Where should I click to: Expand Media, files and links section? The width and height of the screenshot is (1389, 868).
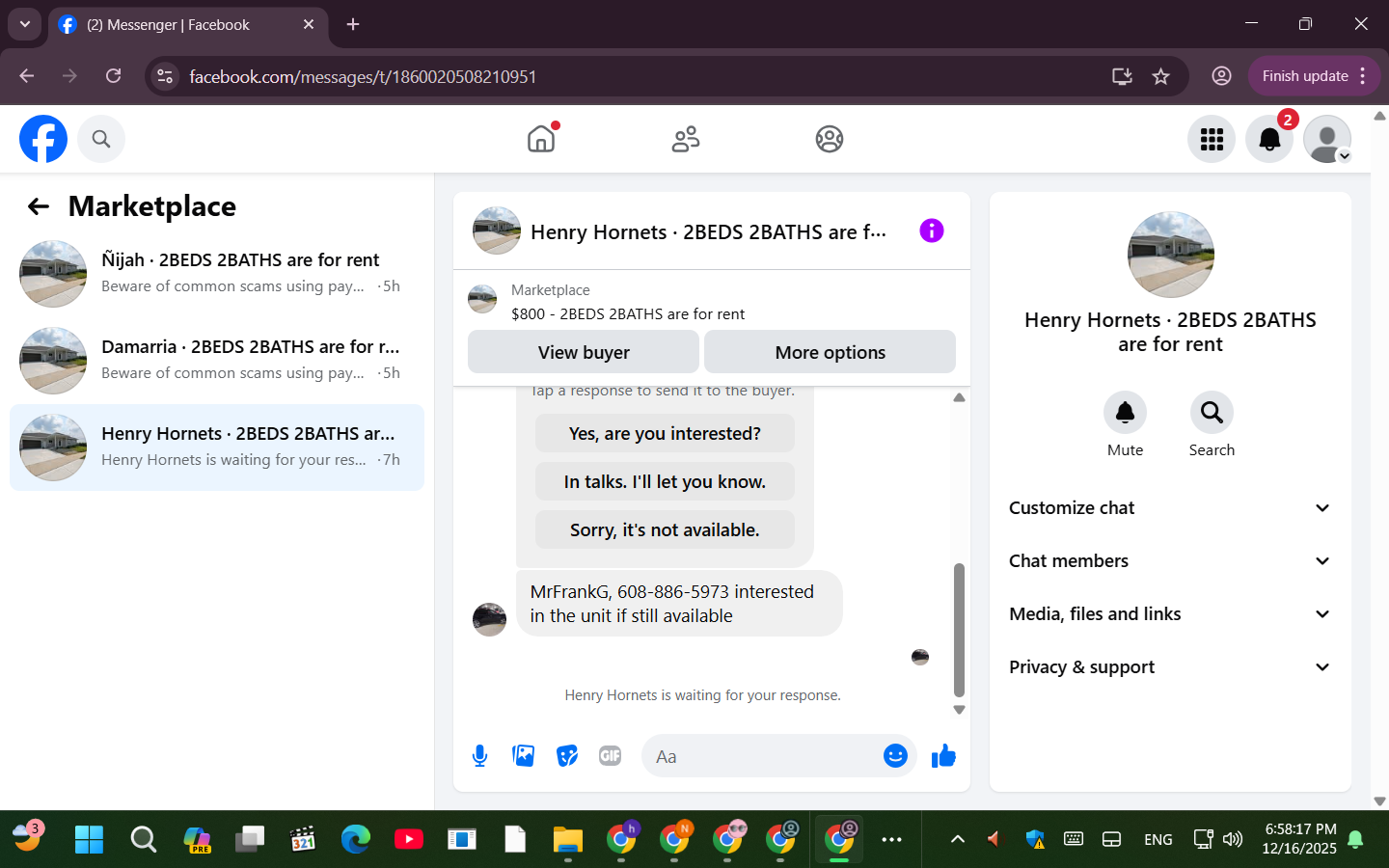point(1170,614)
